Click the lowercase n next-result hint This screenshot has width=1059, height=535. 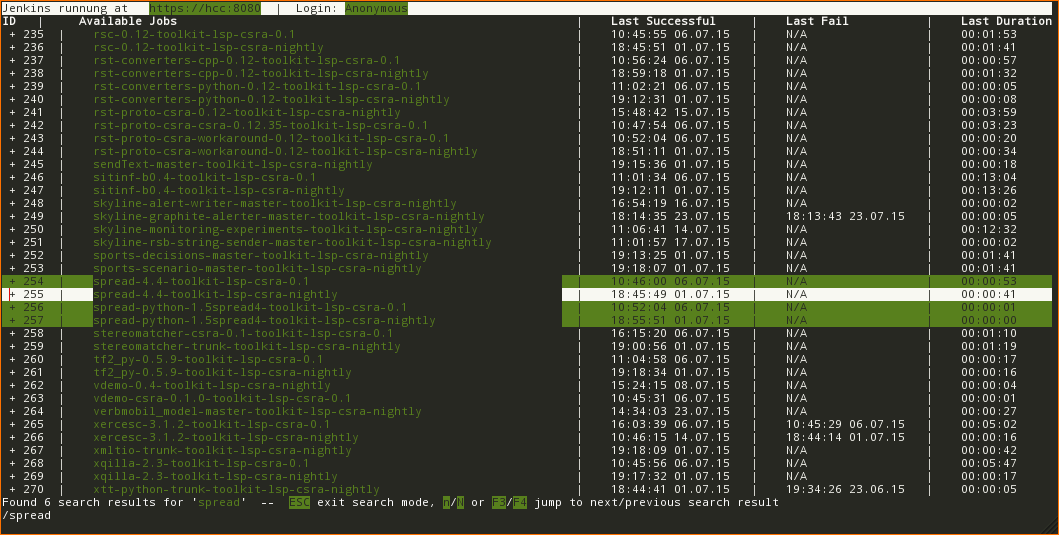446,503
